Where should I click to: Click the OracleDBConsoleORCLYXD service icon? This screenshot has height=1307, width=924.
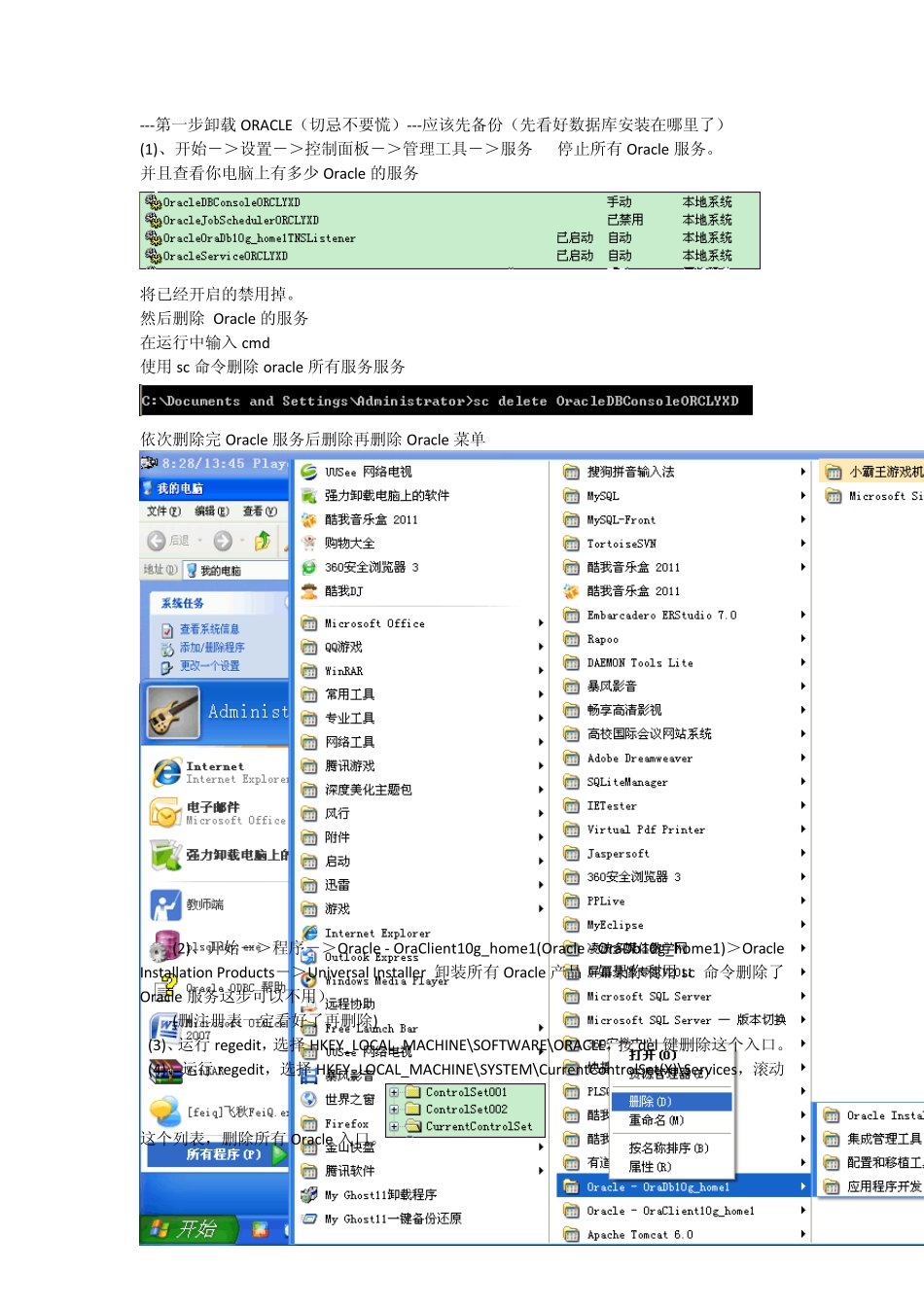coord(153,201)
